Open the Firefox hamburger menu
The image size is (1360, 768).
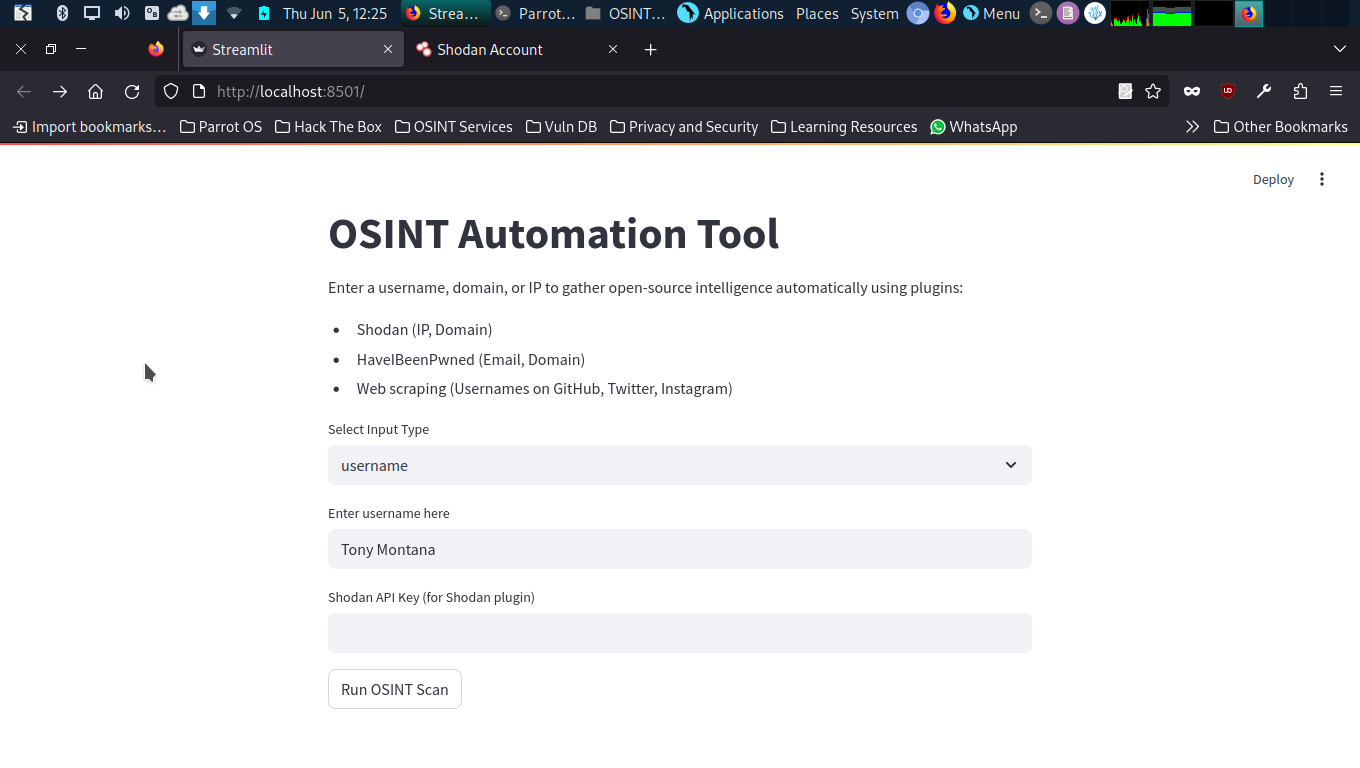pos(1336,91)
